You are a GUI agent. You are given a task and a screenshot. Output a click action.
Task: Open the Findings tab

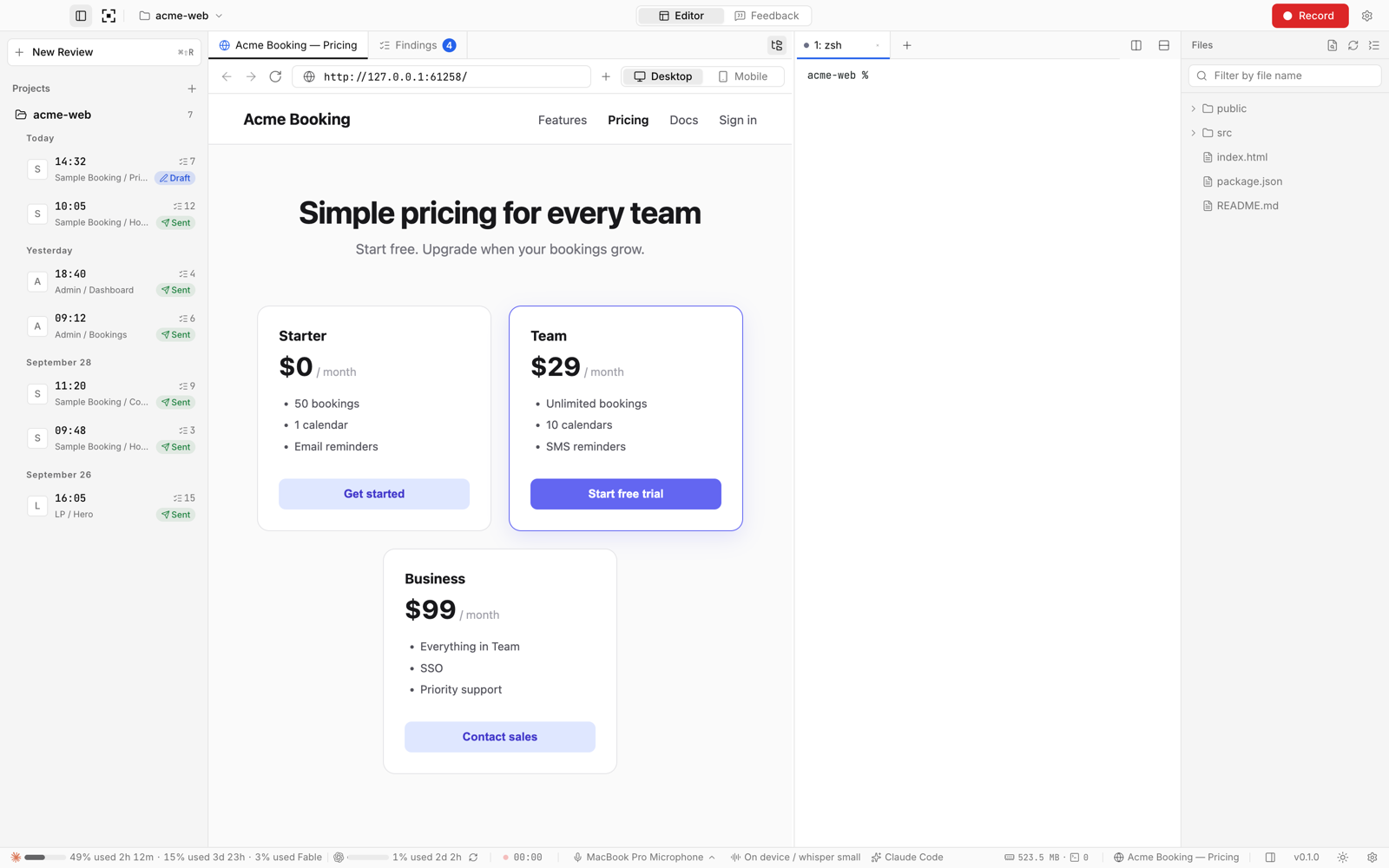pos(418,45)
